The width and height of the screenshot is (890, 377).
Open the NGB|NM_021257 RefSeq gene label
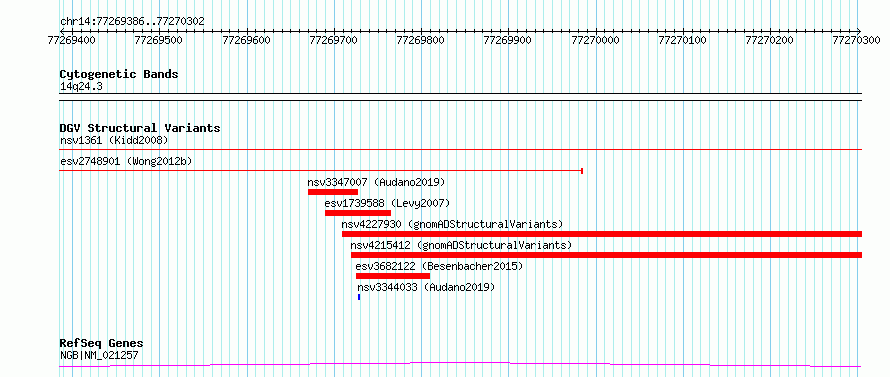tap(99, 356)
